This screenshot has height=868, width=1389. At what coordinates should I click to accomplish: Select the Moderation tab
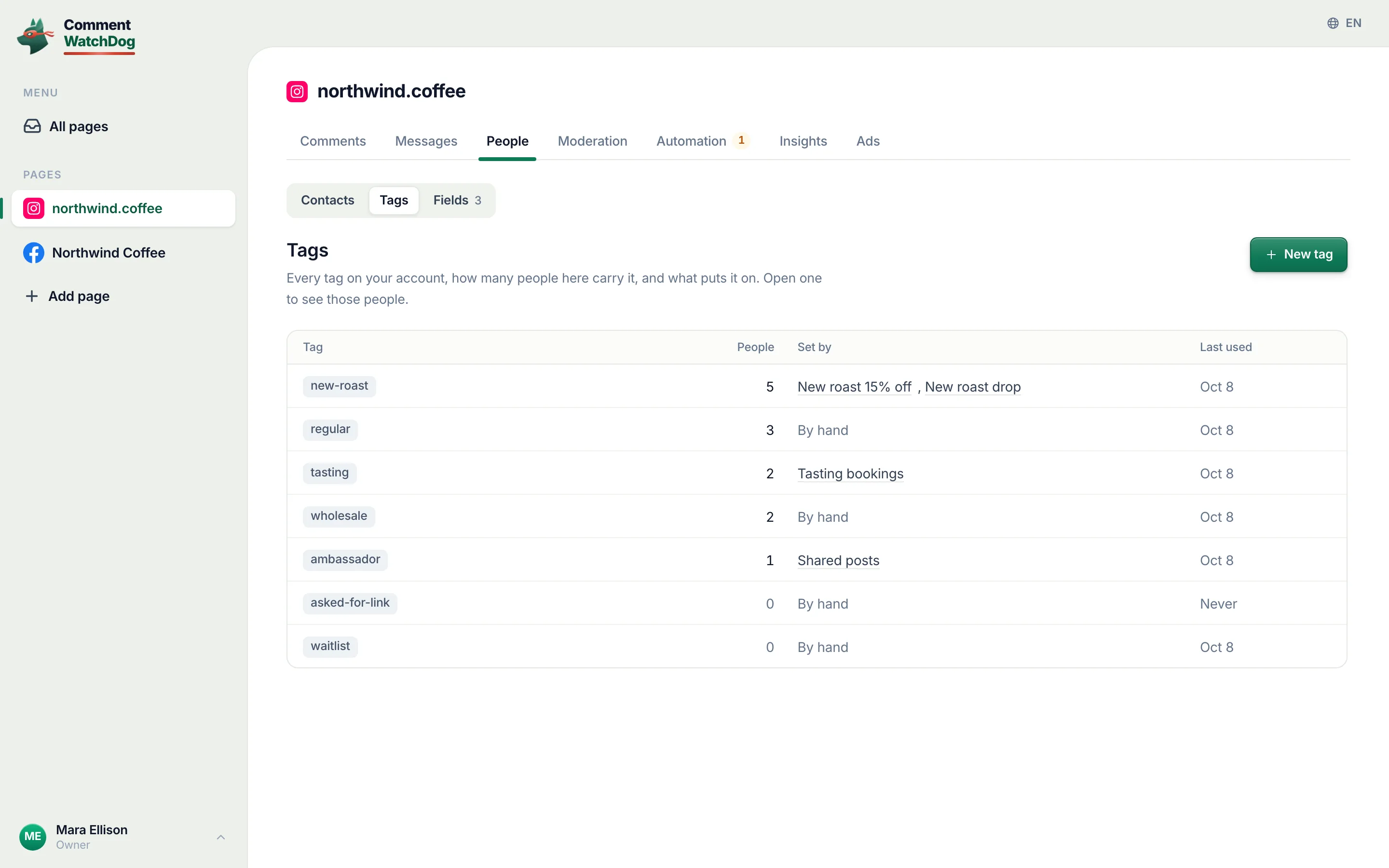592,141
